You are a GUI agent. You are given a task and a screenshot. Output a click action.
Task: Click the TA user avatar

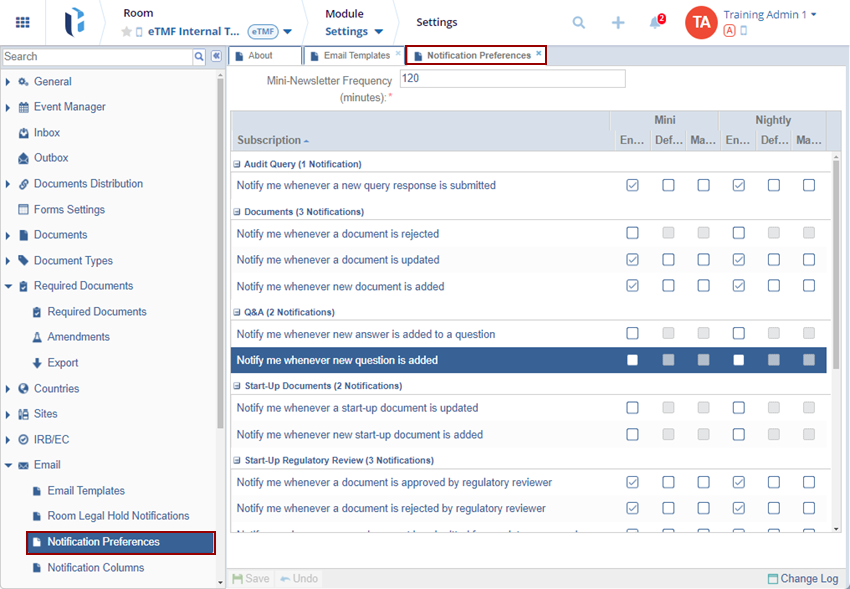[x=701, y=22]
